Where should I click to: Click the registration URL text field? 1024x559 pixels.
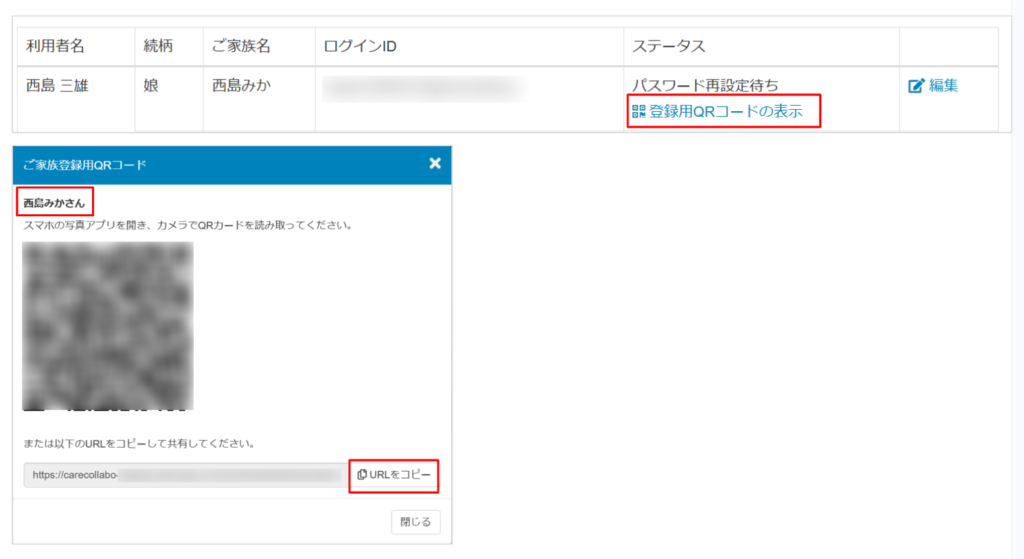[x=185, y=475]
